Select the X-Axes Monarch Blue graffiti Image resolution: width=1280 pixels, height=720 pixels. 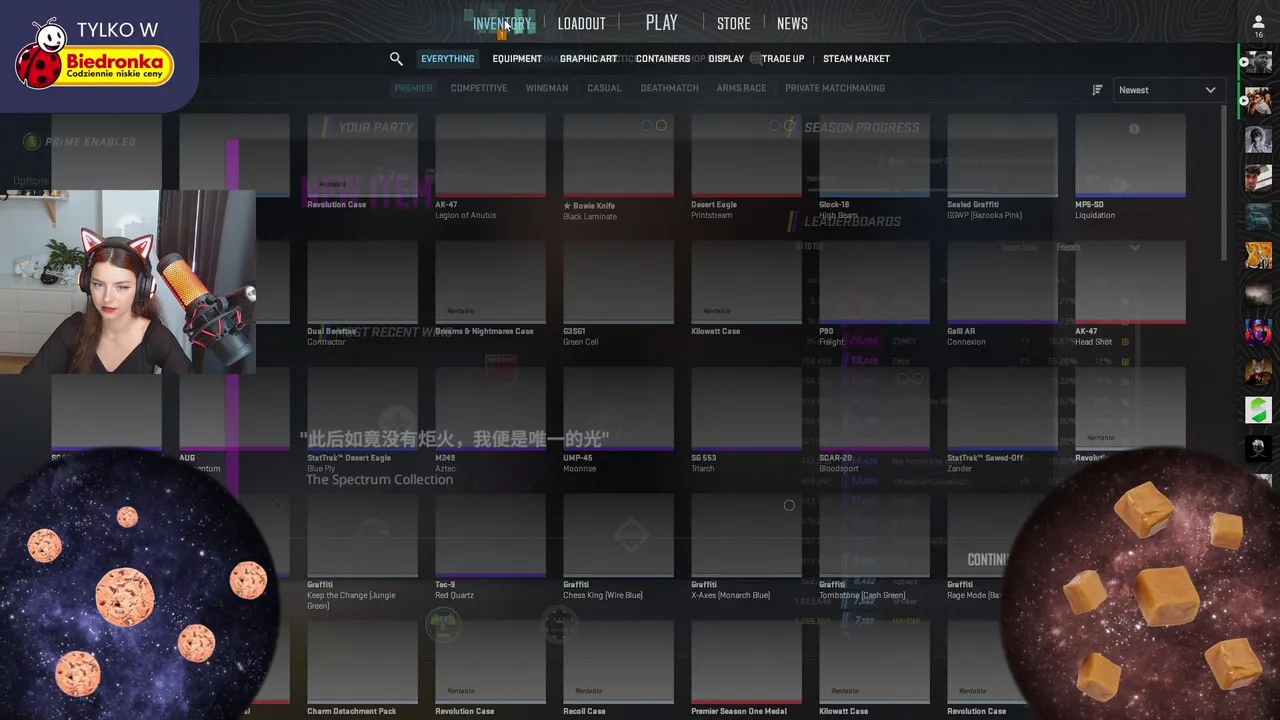[746, 548]
